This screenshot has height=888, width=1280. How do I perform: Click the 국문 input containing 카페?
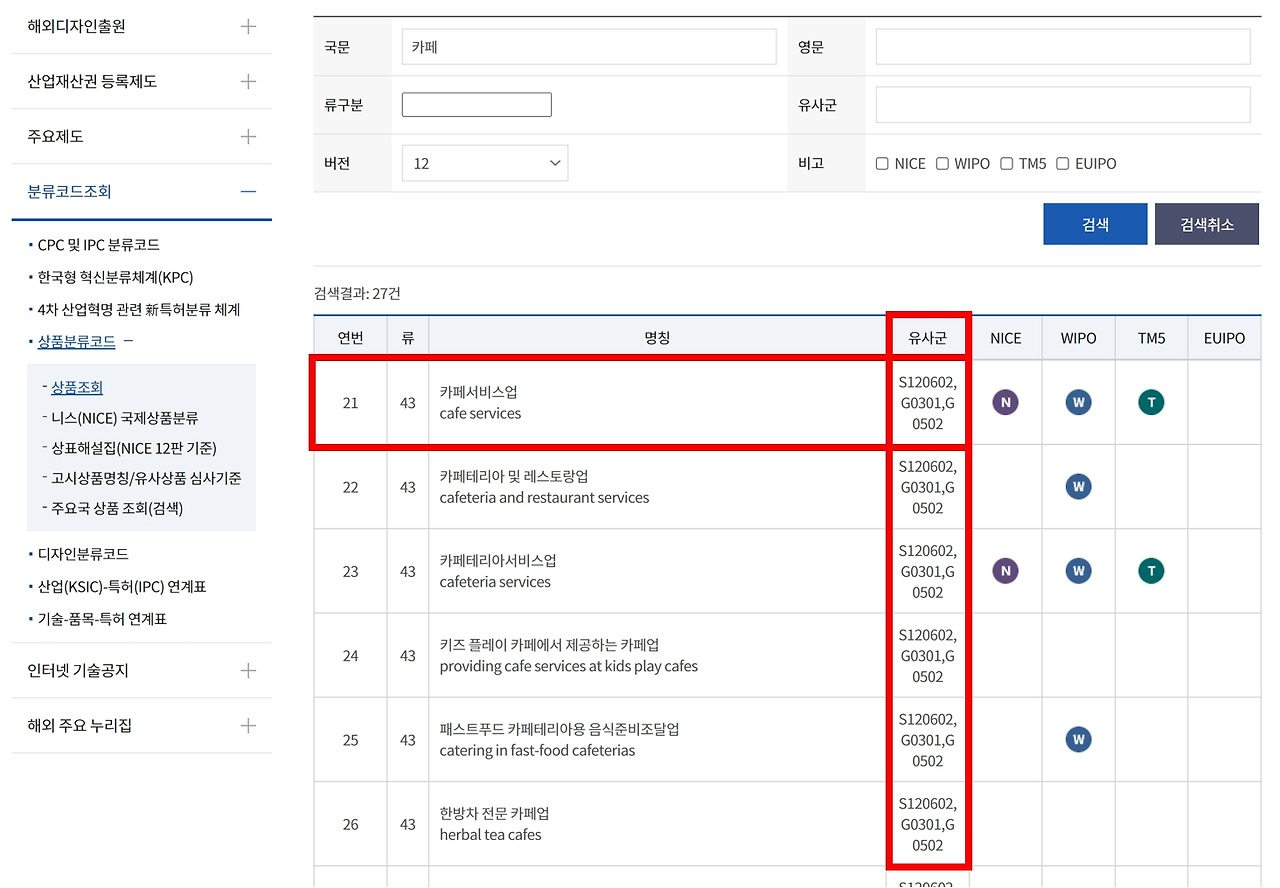pyautogui.click(x=589, y=47)
